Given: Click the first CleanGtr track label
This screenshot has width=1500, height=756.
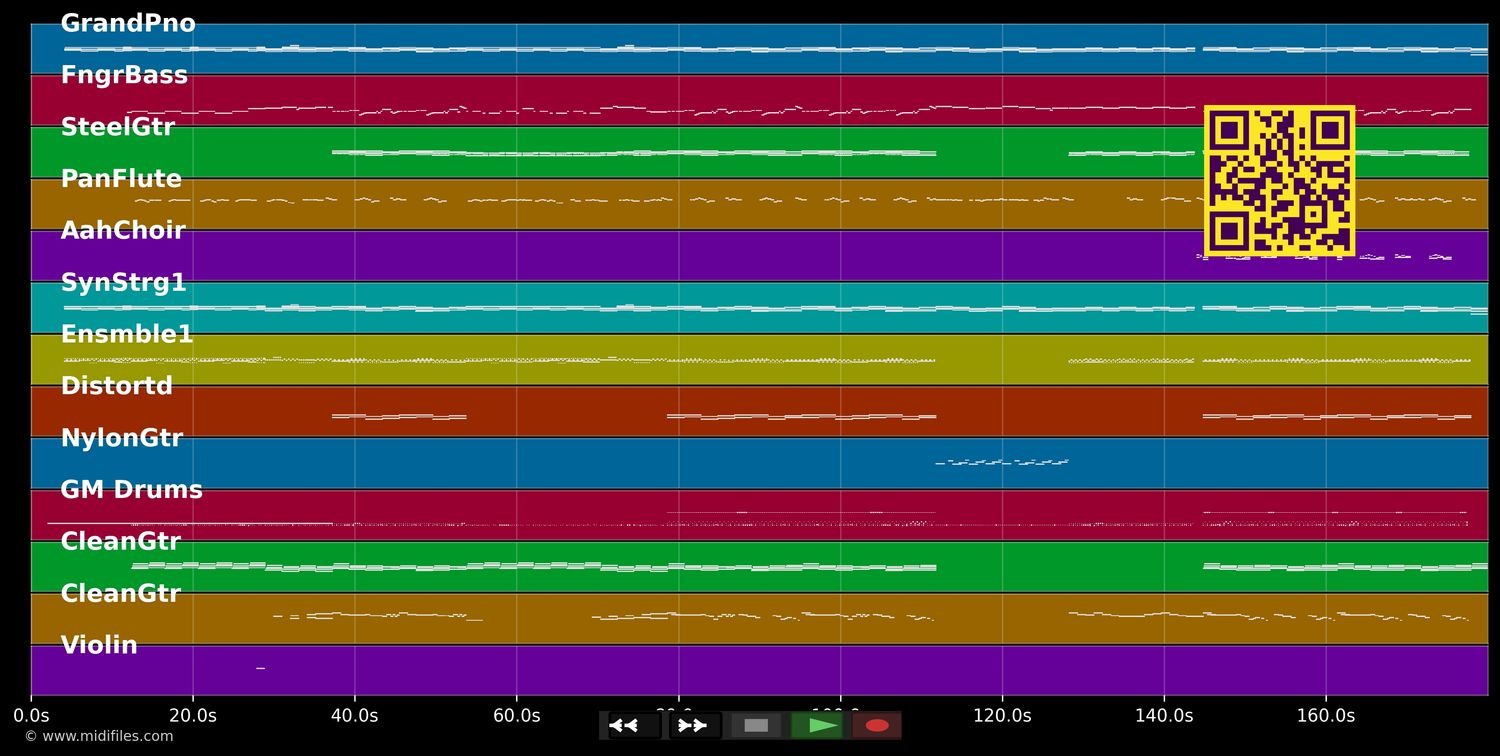Looking at the screenshot, I should pos(120,540).
